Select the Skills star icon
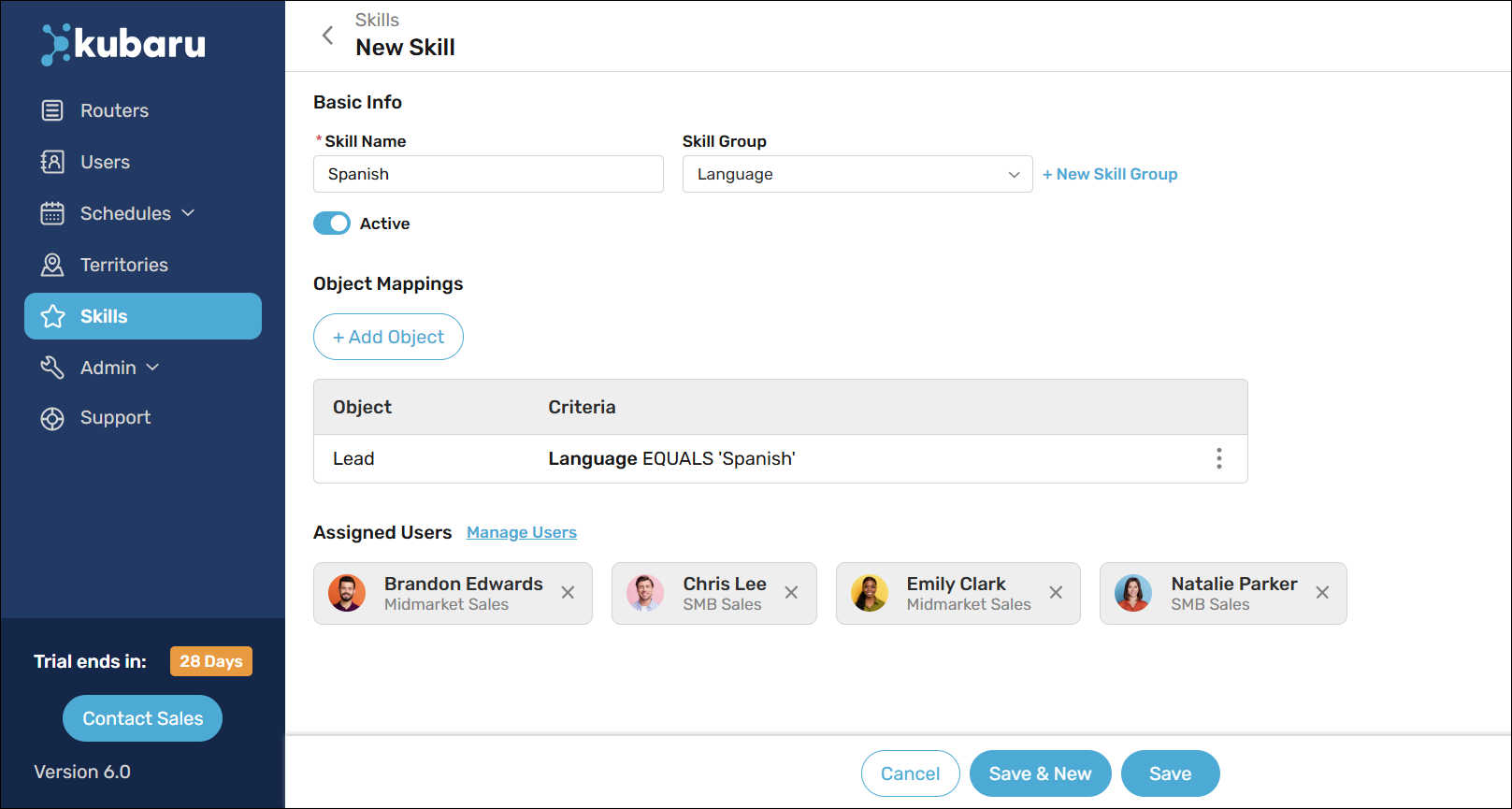The width and height of the screenshot is (1512, 809). click(x=51, y=315)
